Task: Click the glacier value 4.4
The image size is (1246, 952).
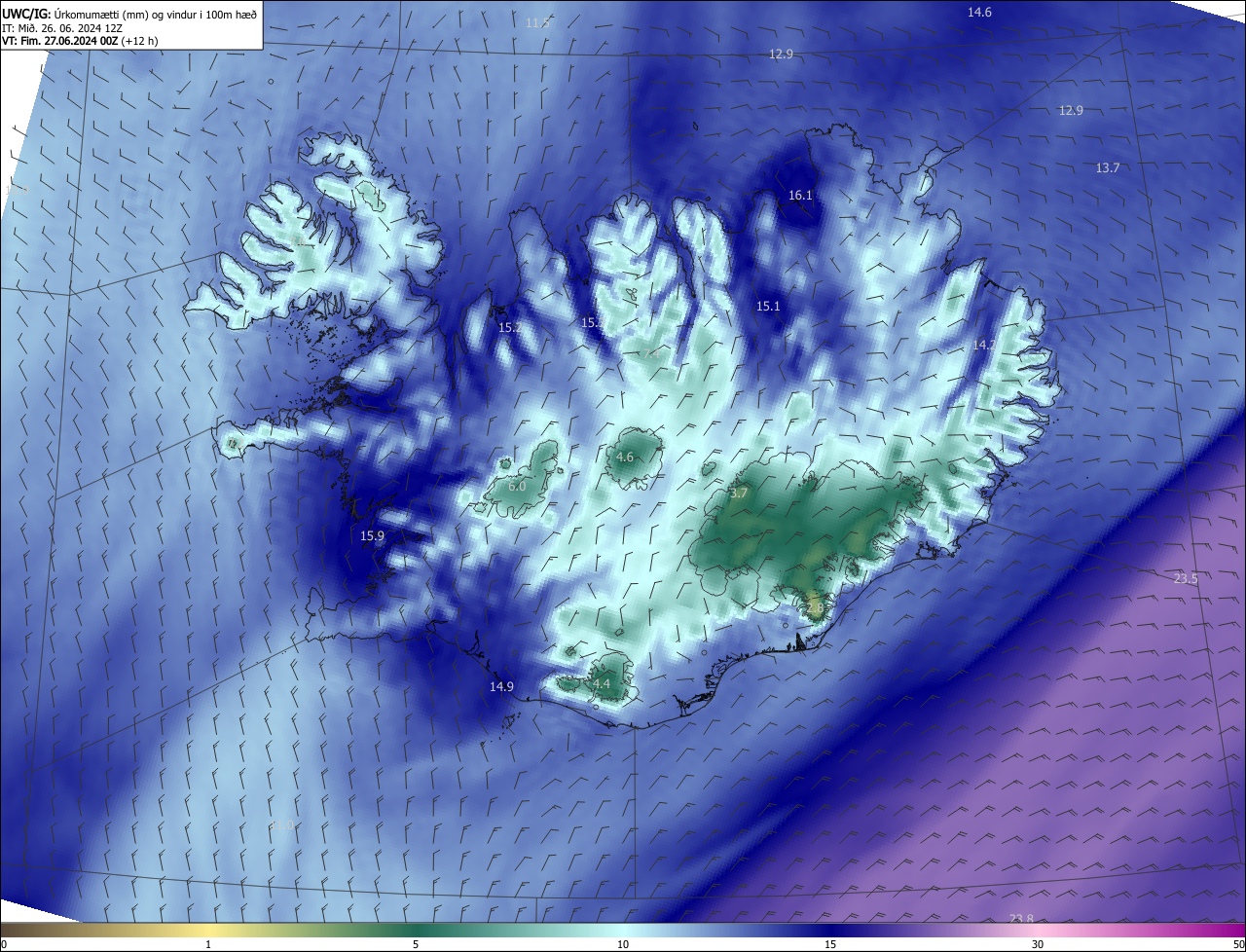Action: coord(602,684)
